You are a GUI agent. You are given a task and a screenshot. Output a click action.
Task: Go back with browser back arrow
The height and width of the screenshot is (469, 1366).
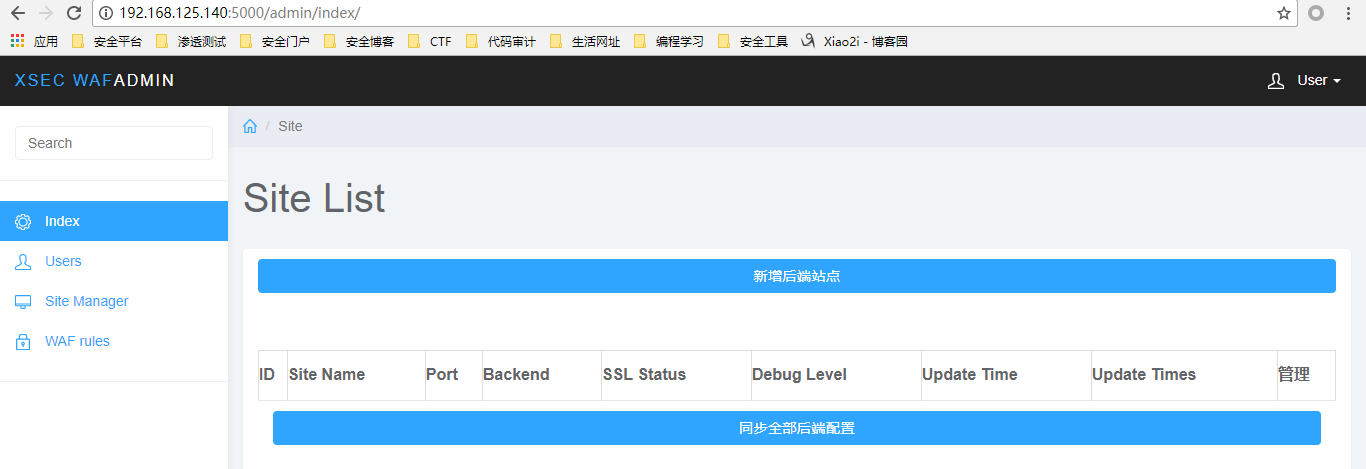point(17,13)
